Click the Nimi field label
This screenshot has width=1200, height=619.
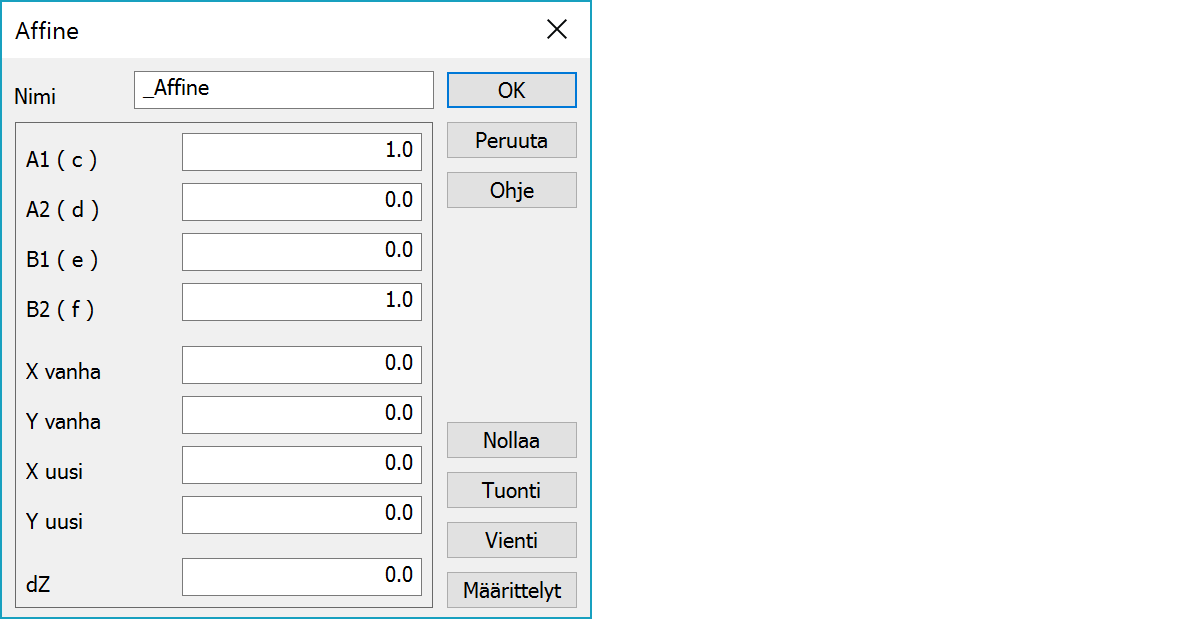coord(35,97)
